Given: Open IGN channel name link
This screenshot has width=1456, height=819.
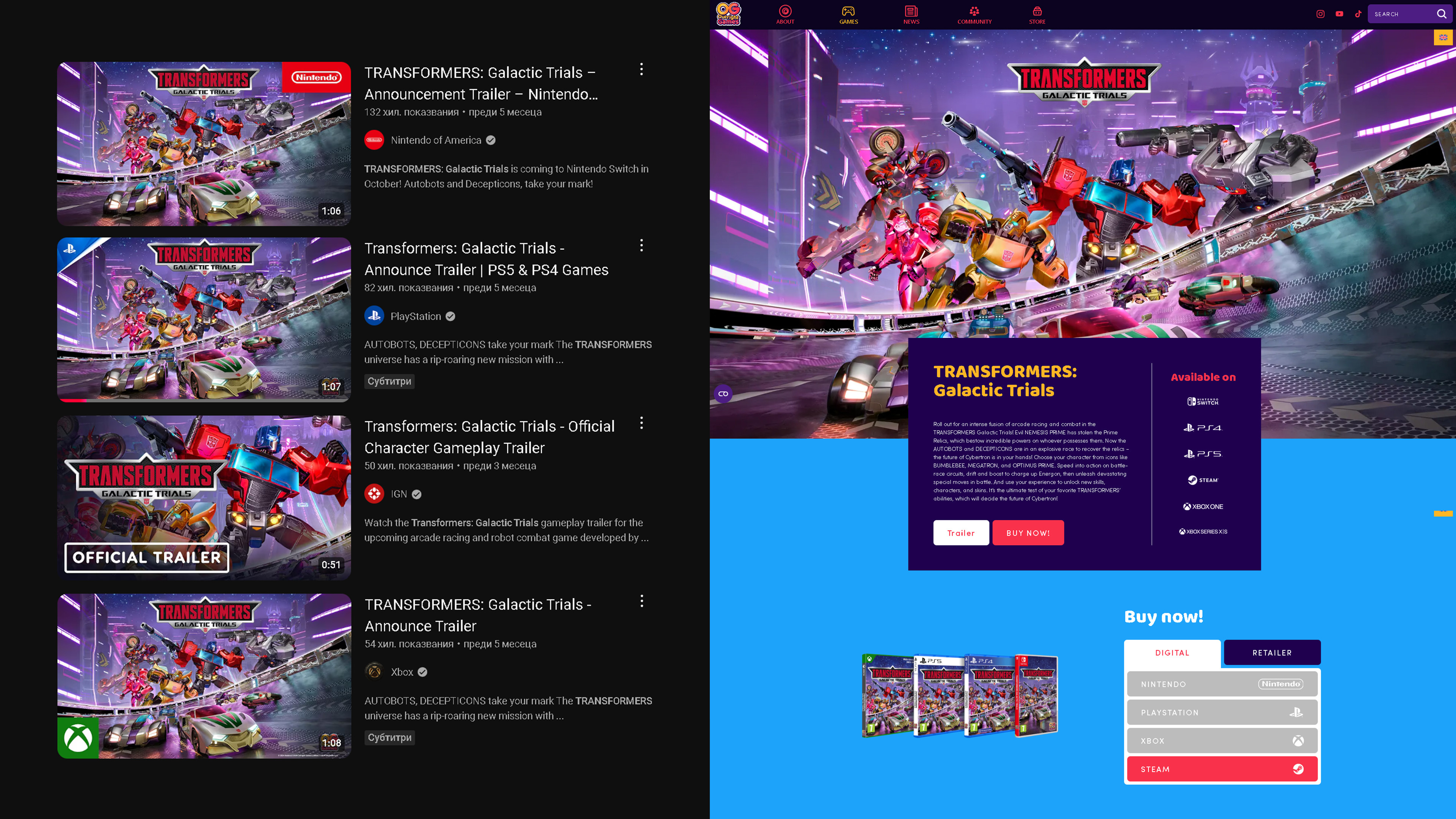Looking at the screenshot, I should (399, 494).
